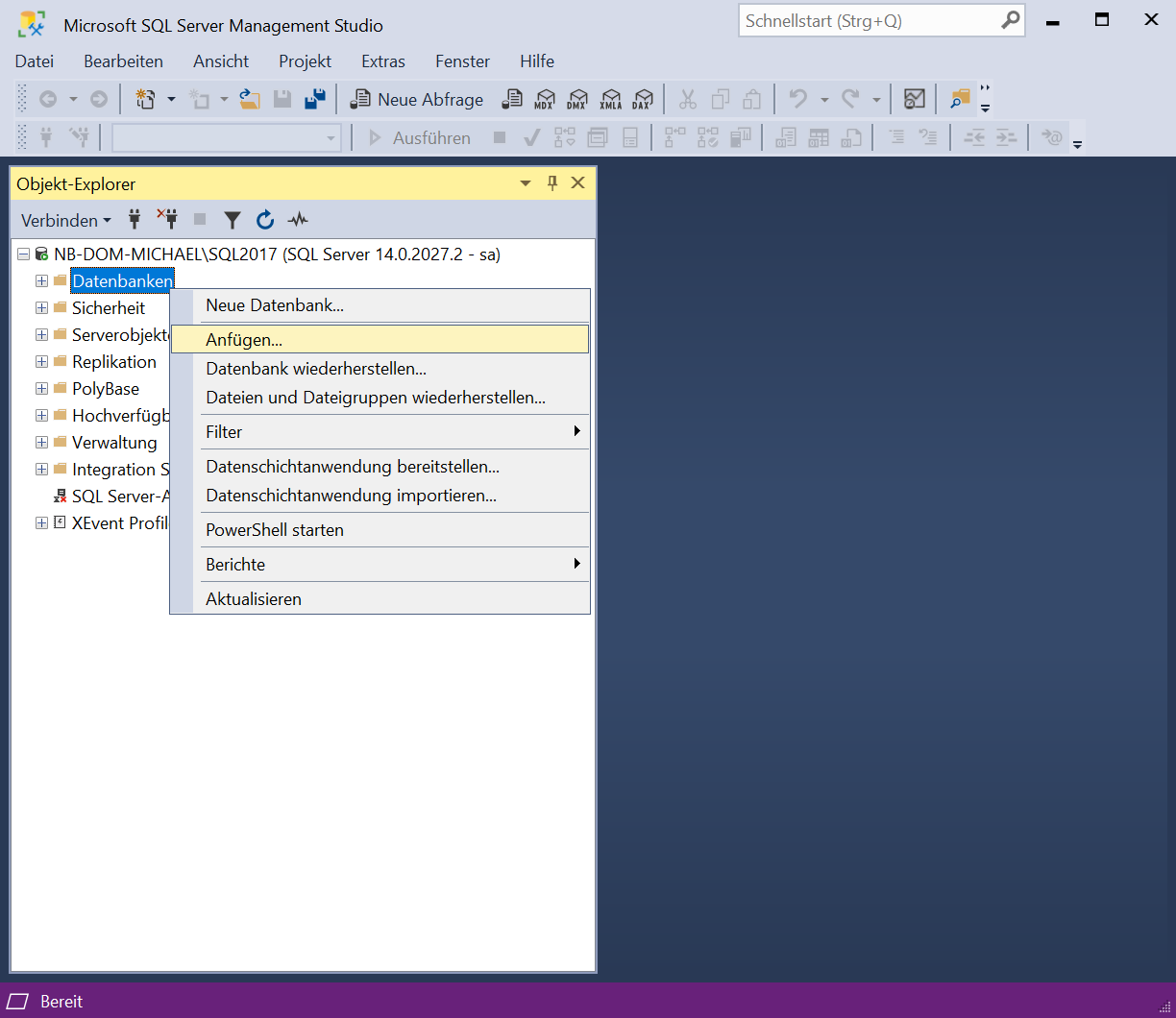Choose Neue Datenbank... from context menu

click(380, 305)
